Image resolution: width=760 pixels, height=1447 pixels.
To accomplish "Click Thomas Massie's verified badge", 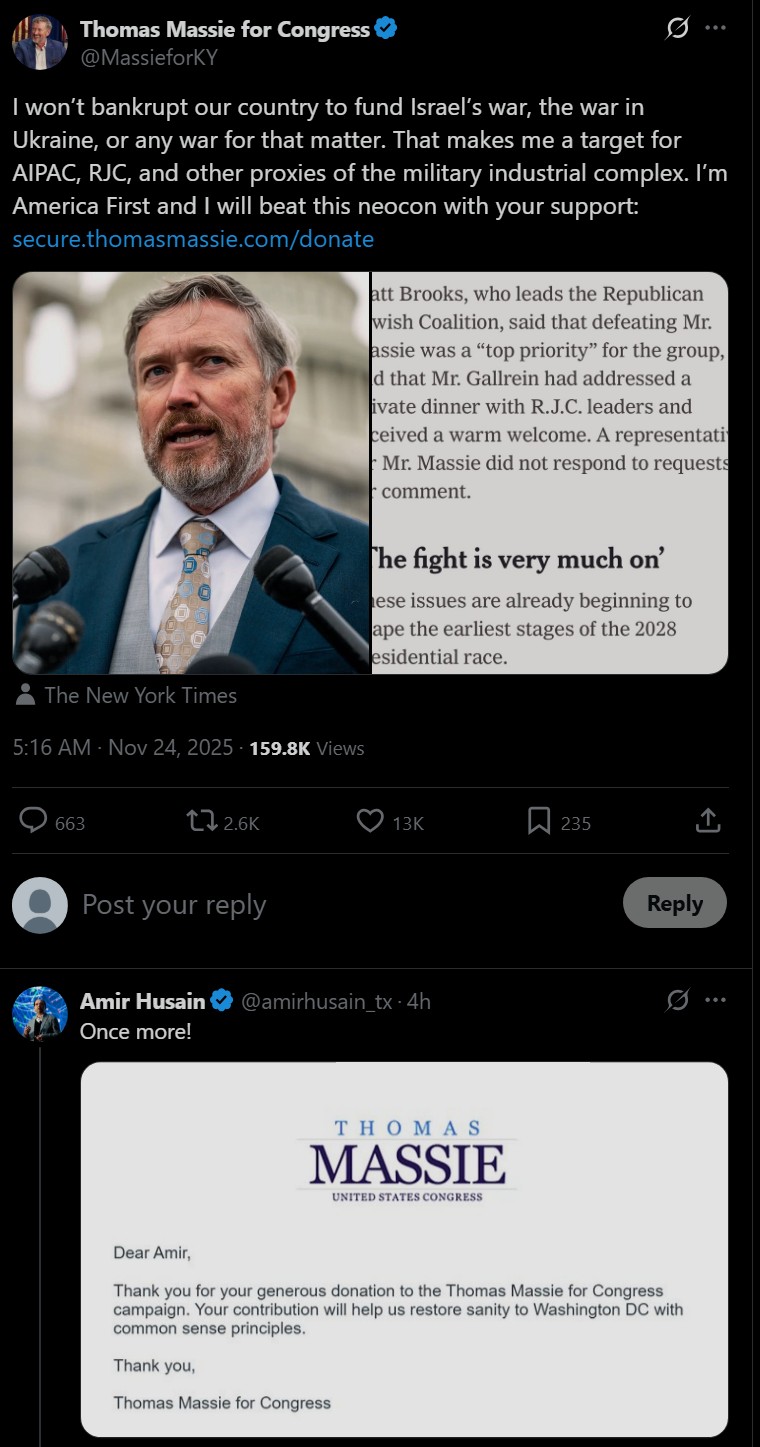I will point(386,29).
